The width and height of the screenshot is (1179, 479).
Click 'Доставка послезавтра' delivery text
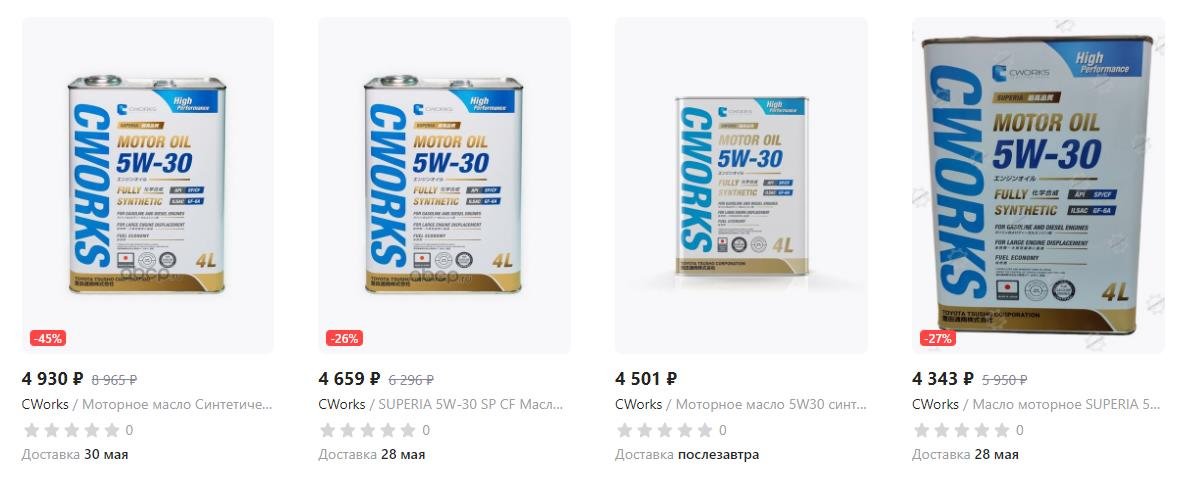click(x=687, y=455)
